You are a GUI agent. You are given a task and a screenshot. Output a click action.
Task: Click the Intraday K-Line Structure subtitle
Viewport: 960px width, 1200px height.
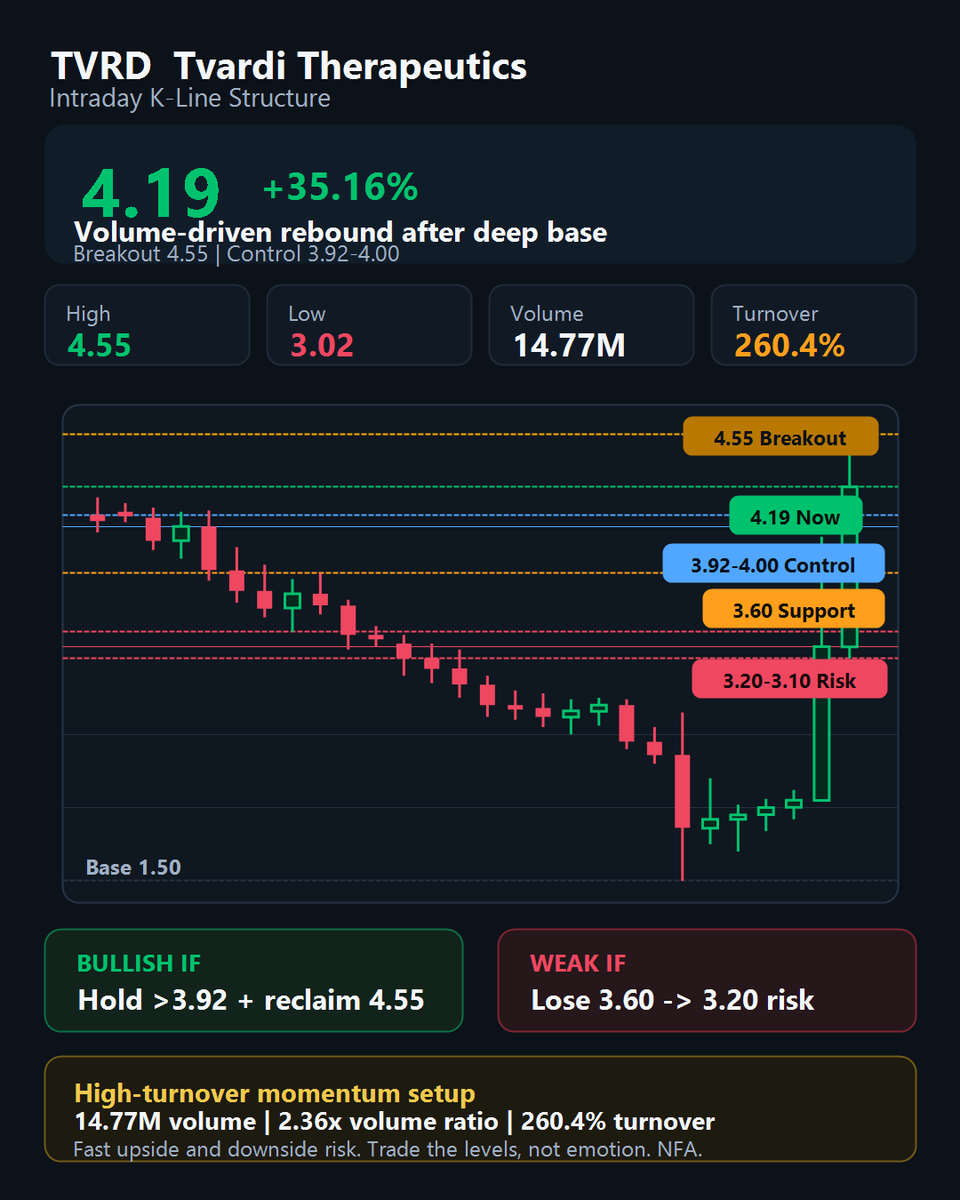(190, 99)
